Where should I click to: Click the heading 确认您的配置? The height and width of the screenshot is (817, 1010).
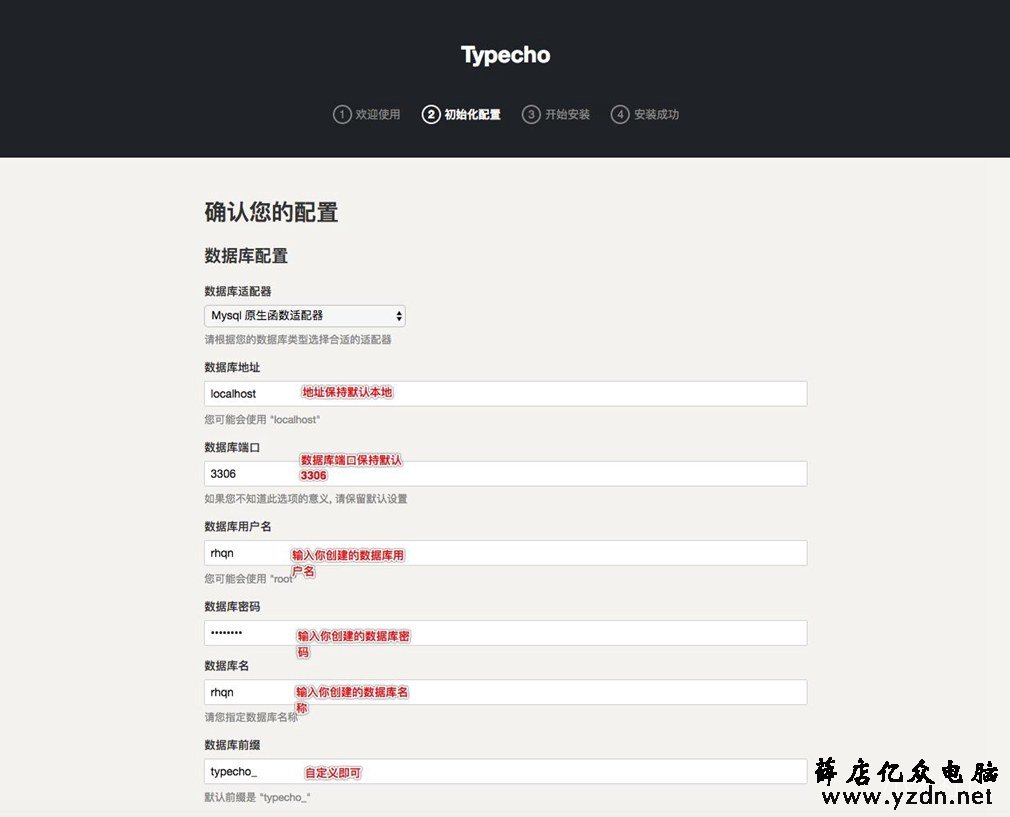271,212
